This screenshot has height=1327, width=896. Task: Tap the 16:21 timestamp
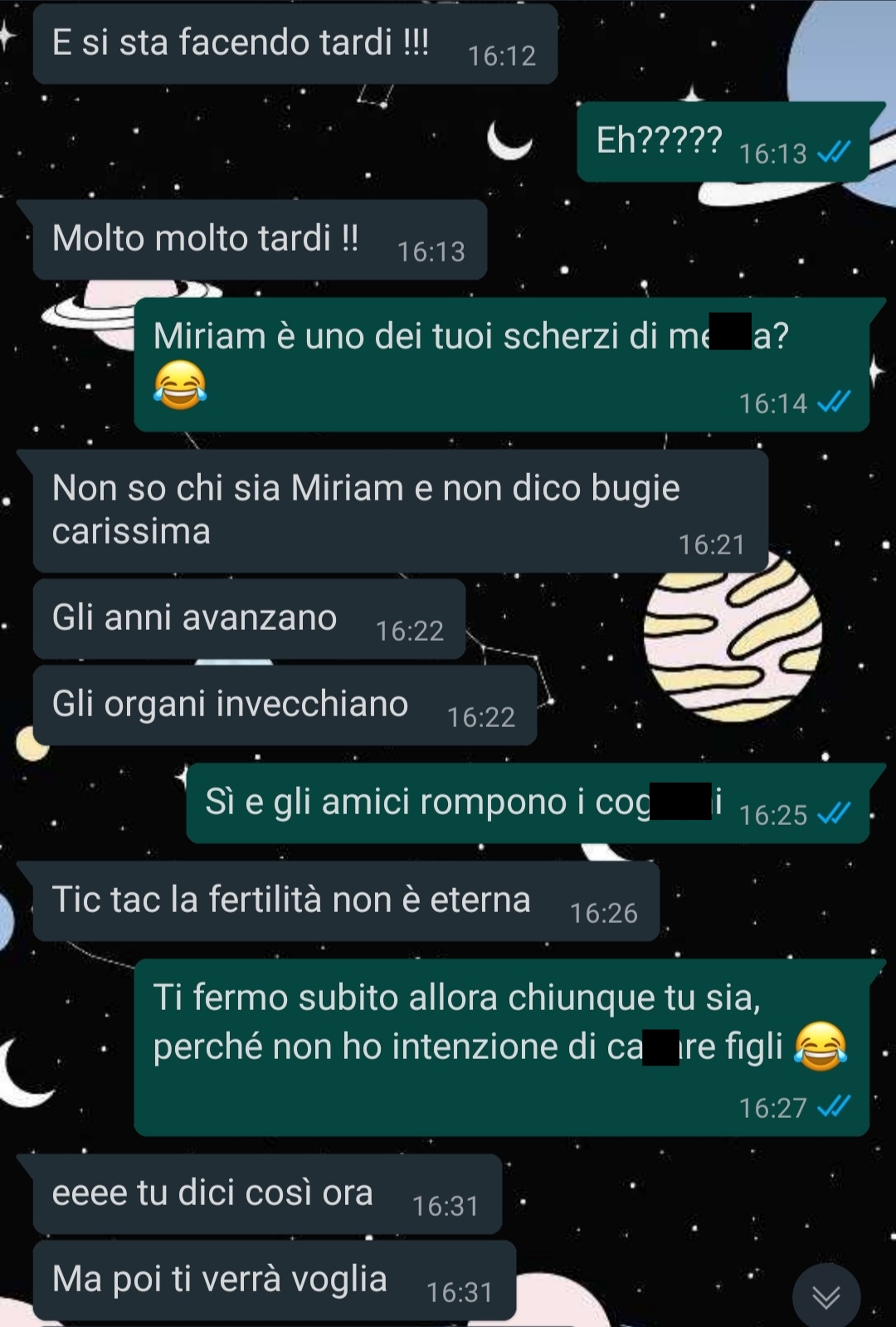pyautogui.click(x=712, y=544)
